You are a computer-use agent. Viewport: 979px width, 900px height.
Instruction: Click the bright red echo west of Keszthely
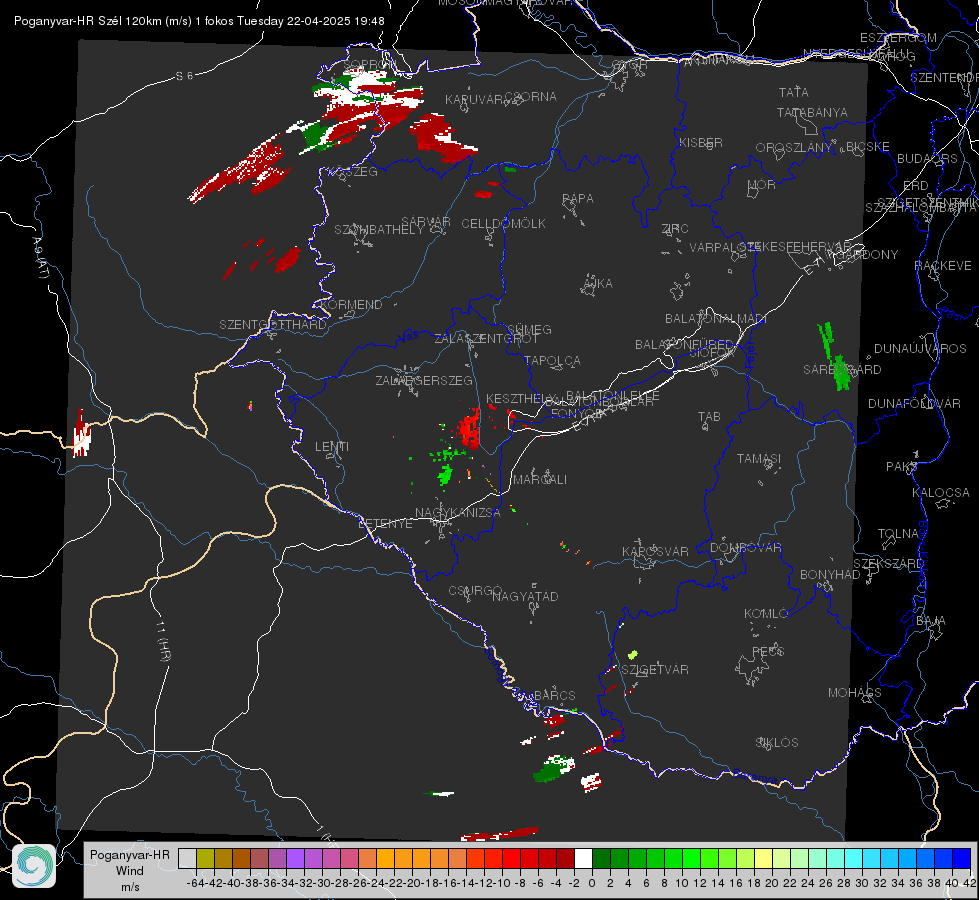click(x=470, y=428)
